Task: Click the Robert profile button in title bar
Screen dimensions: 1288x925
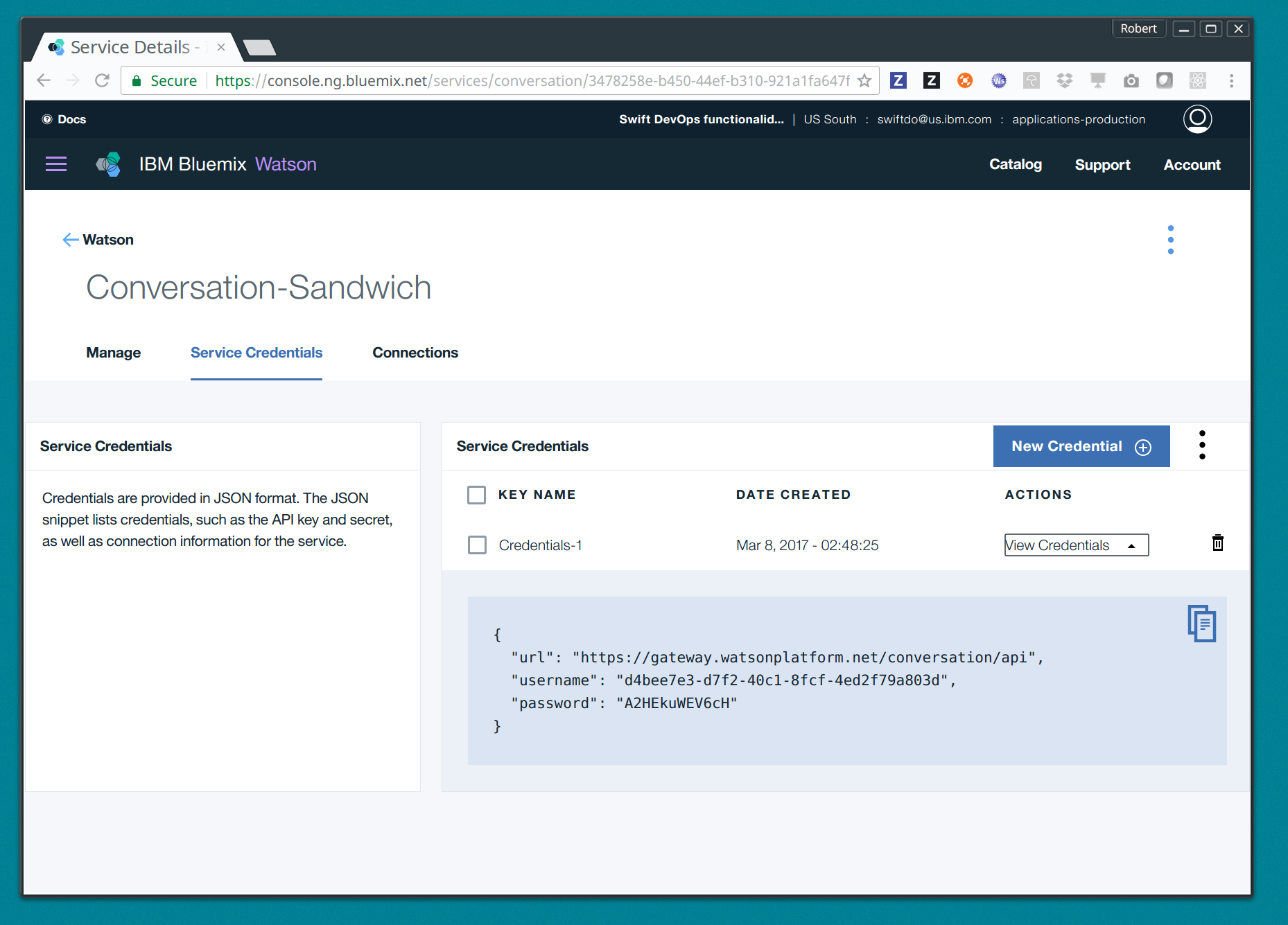Action: (1138, 28)
